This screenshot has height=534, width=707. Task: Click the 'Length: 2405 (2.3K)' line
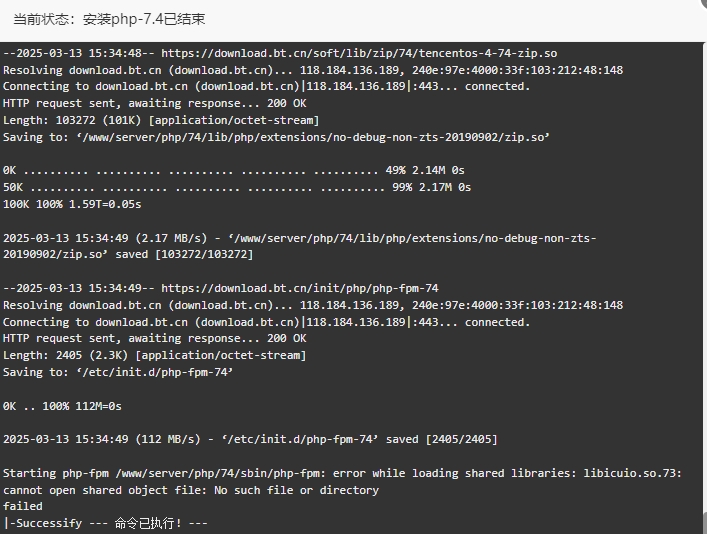point(155,355)
